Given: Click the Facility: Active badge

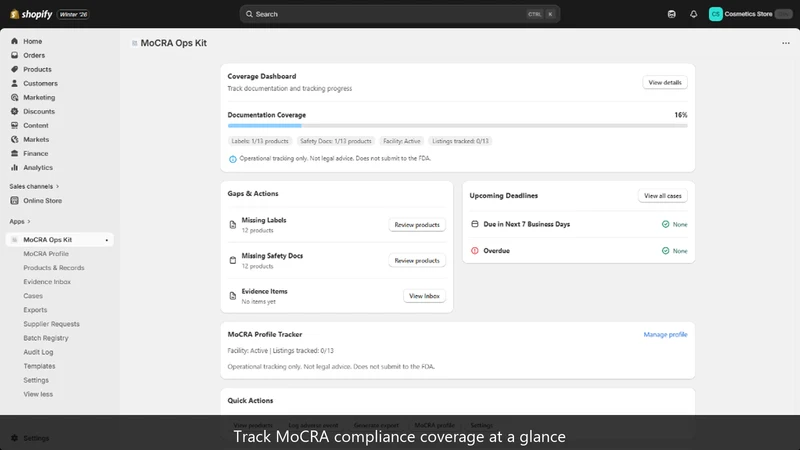Looking at the screenshot, I should click(x=402, y=141).
